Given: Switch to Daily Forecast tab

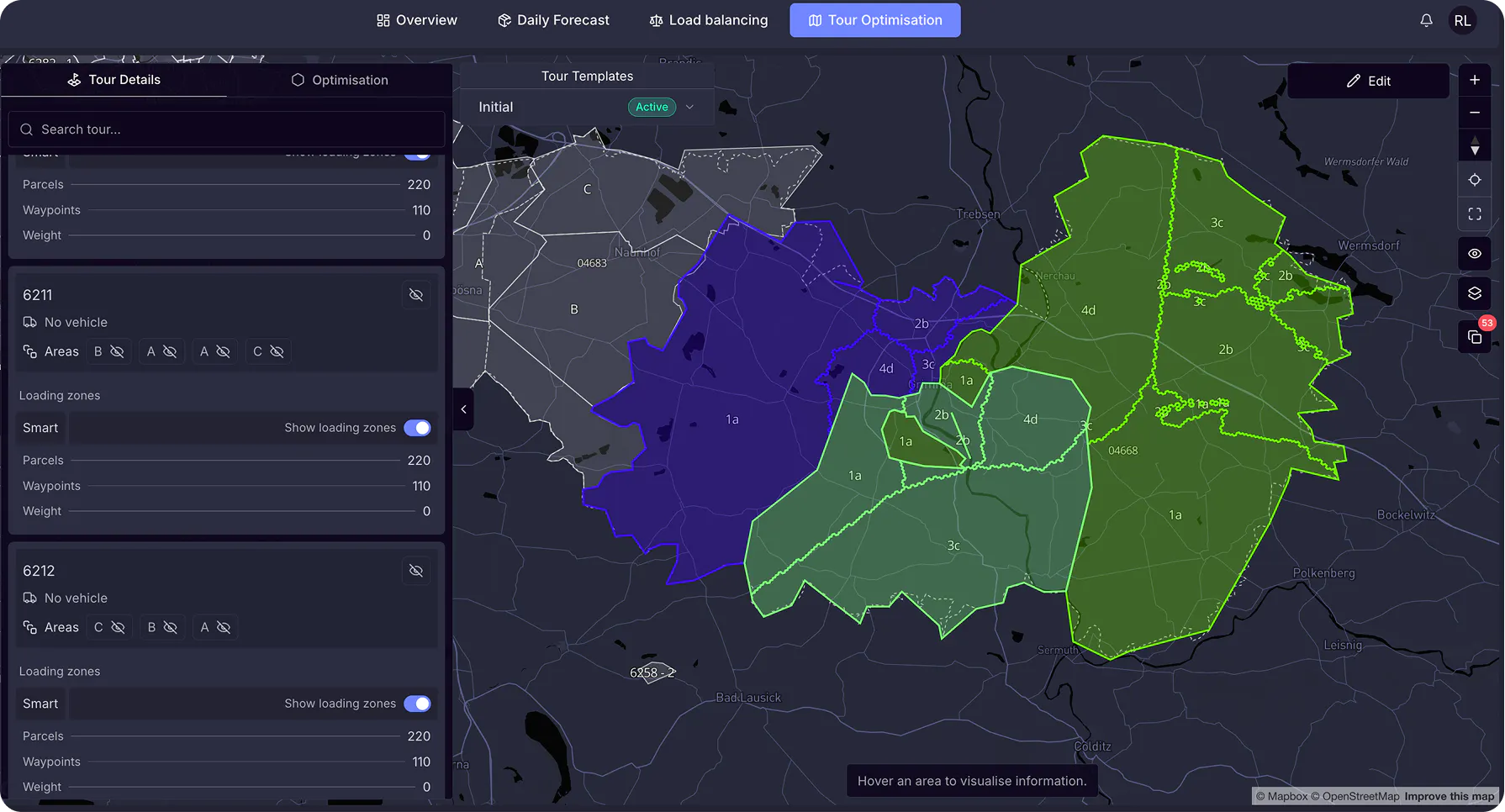Looking at the screenshot, I should click(553, 20).
